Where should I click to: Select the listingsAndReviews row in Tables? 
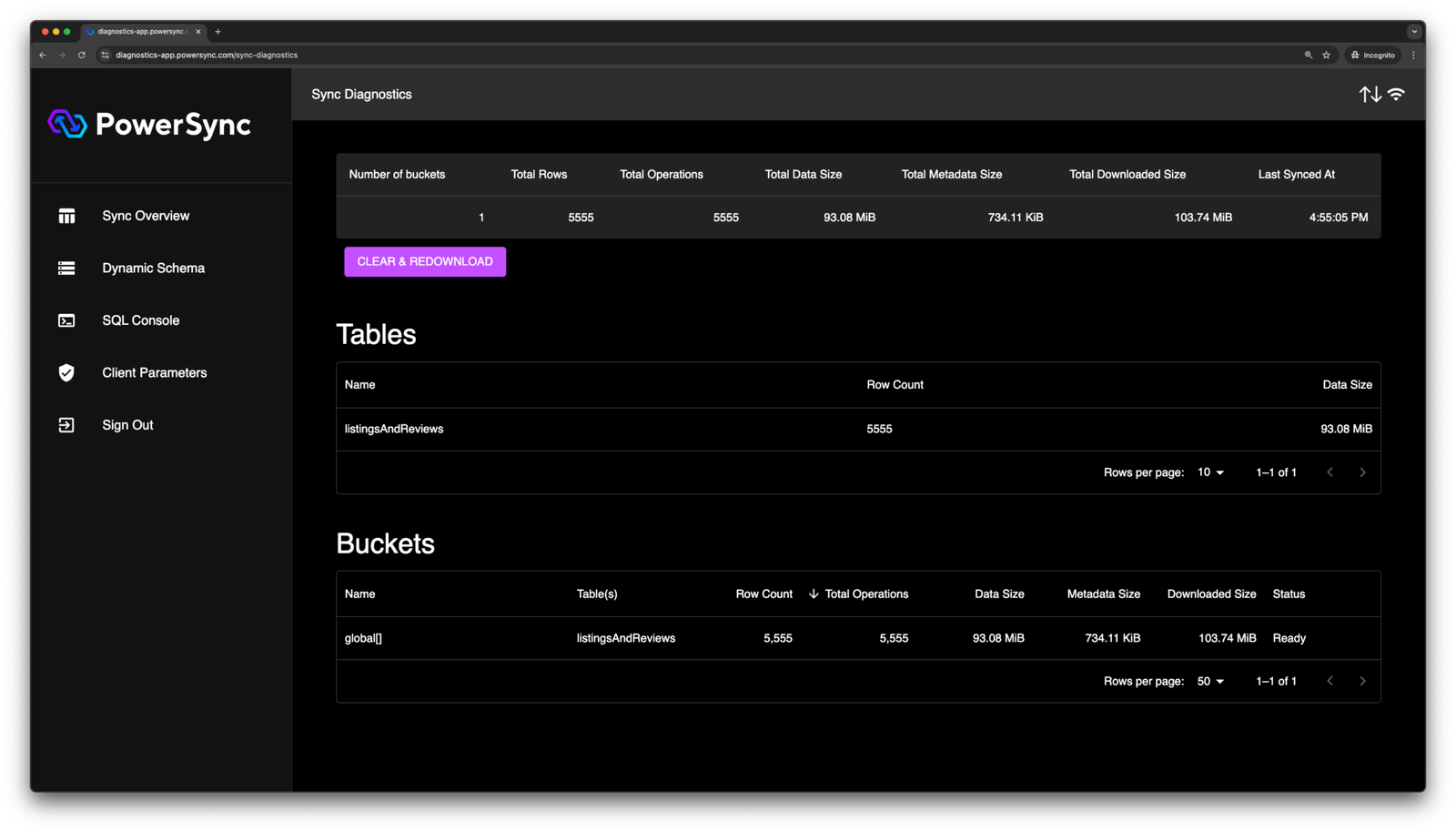coord(858,429)
